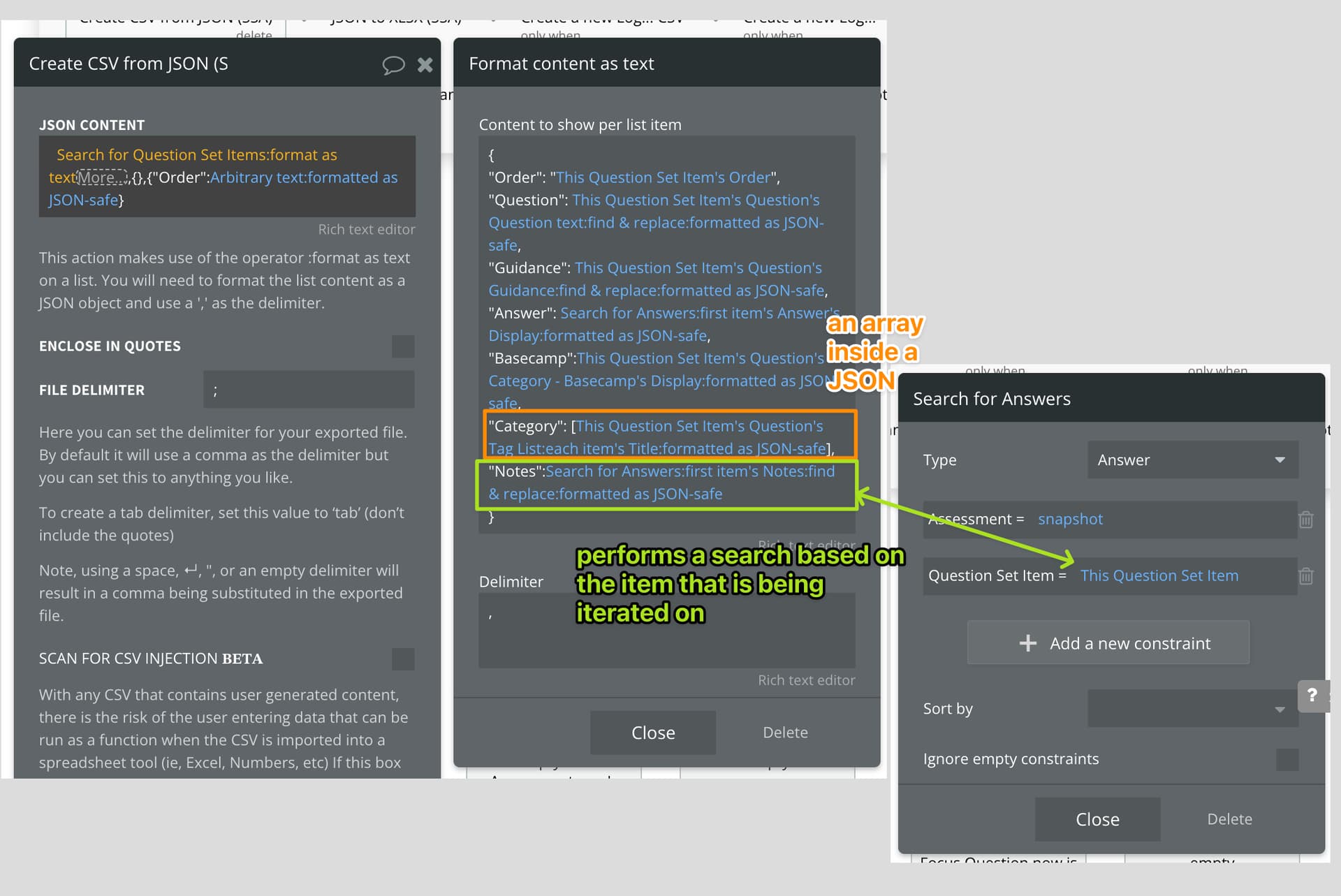This screenshot has height=896, width=1341.
Task: Enable Scan for CSV Injection checkbox
Action: click(x=403, y=659)
